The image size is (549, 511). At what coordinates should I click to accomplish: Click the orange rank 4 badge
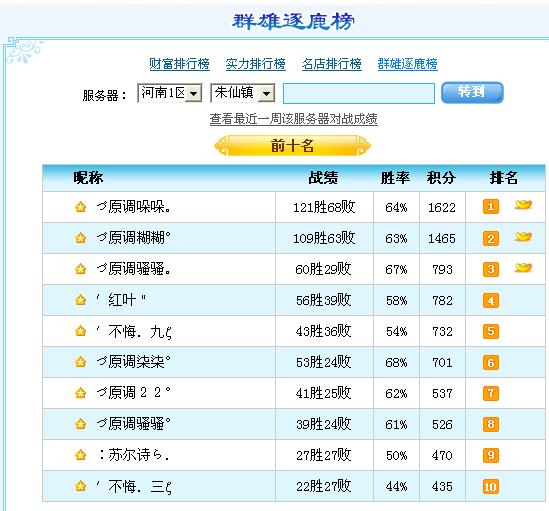491,301
